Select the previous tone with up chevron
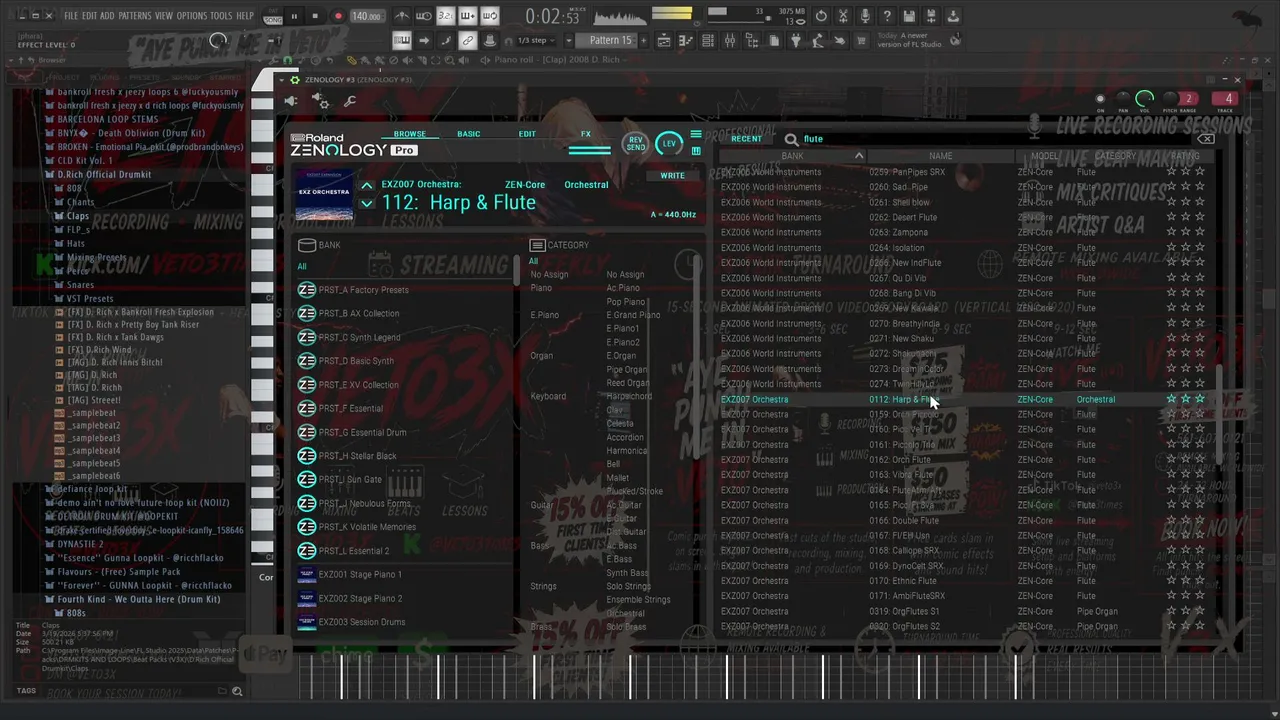The height and width of the screenshot is (720, 1280). [367, 185]
